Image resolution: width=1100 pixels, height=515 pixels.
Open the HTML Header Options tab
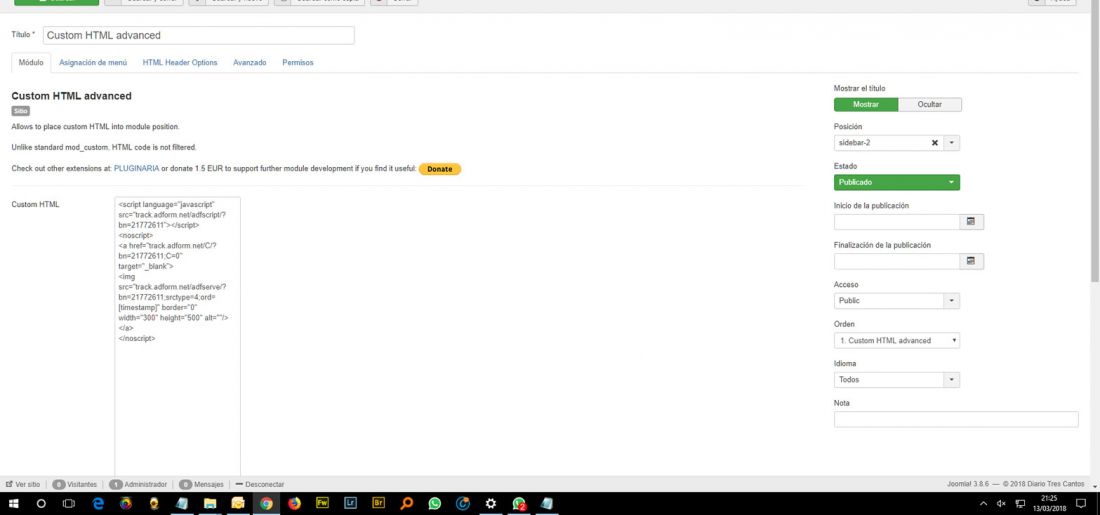180,62
